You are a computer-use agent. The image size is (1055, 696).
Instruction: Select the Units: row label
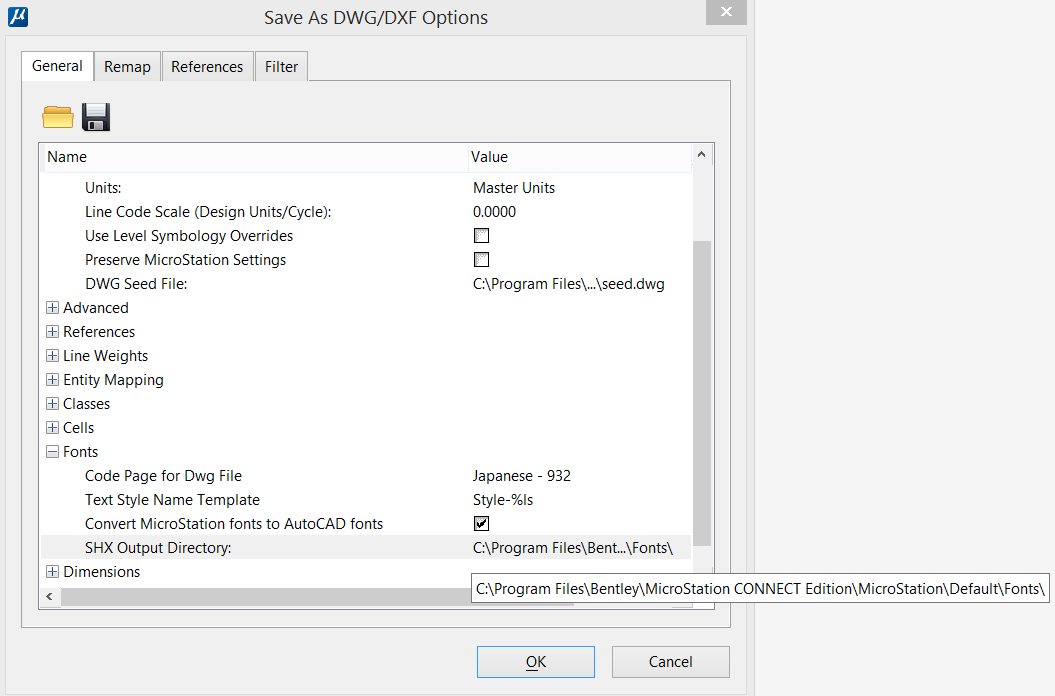click(103, 188)
